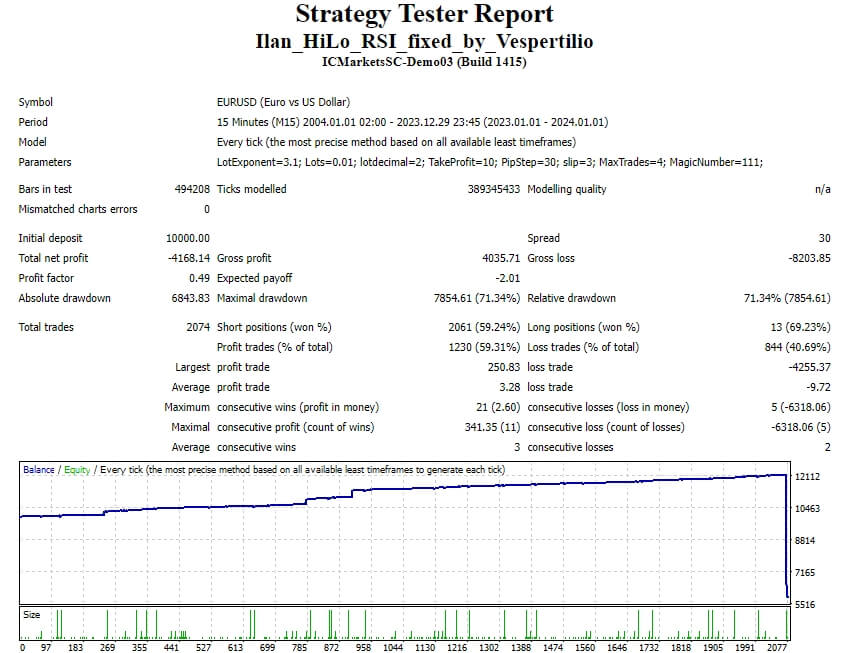Viewport: 849px width, 653px height.
Task: Click the 'Period' row label
Action: click(x=33, y=122)
